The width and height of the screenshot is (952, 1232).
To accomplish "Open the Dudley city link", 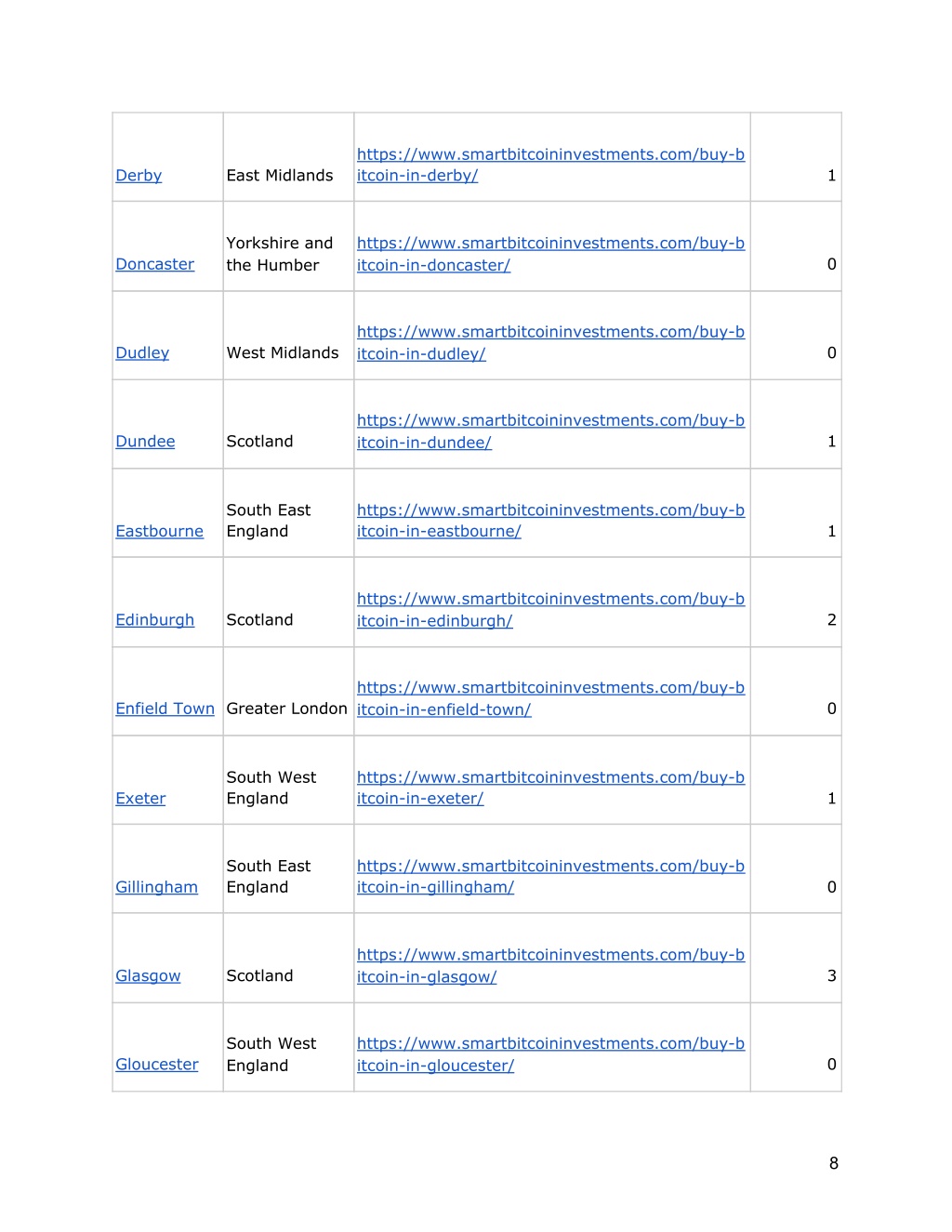I will pyautogui.click(x=142, y=353).
